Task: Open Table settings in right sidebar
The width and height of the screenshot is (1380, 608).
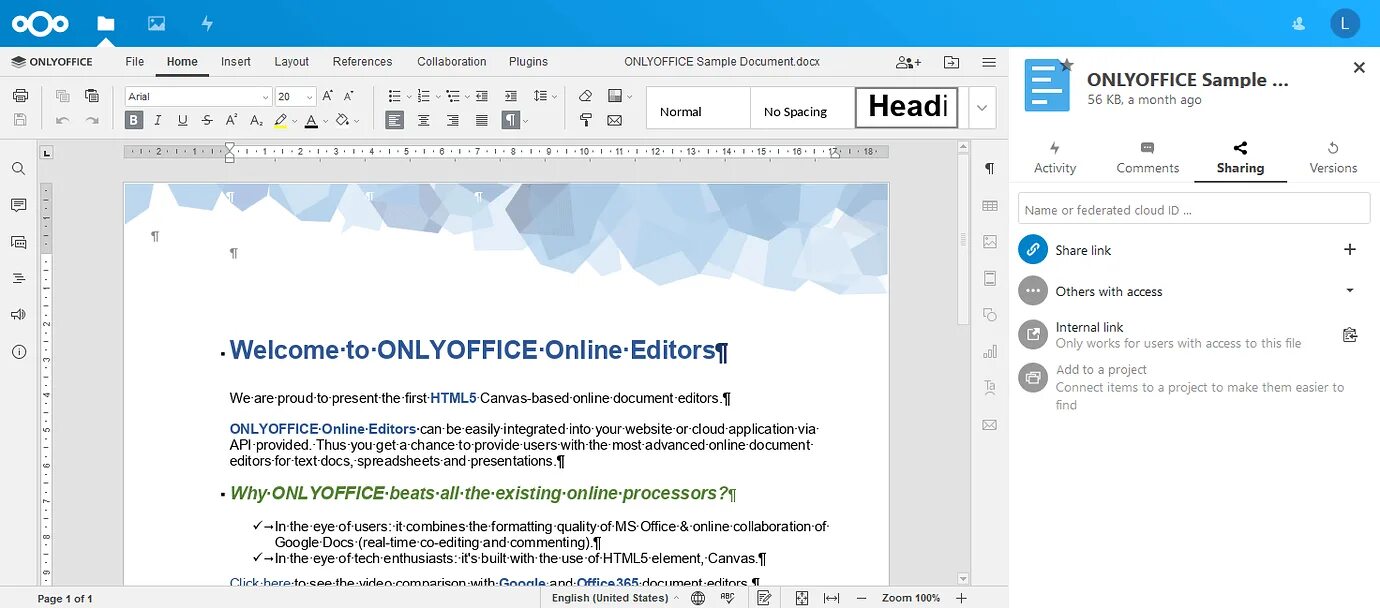Action: pyautogui.click(x=990, y=205)
